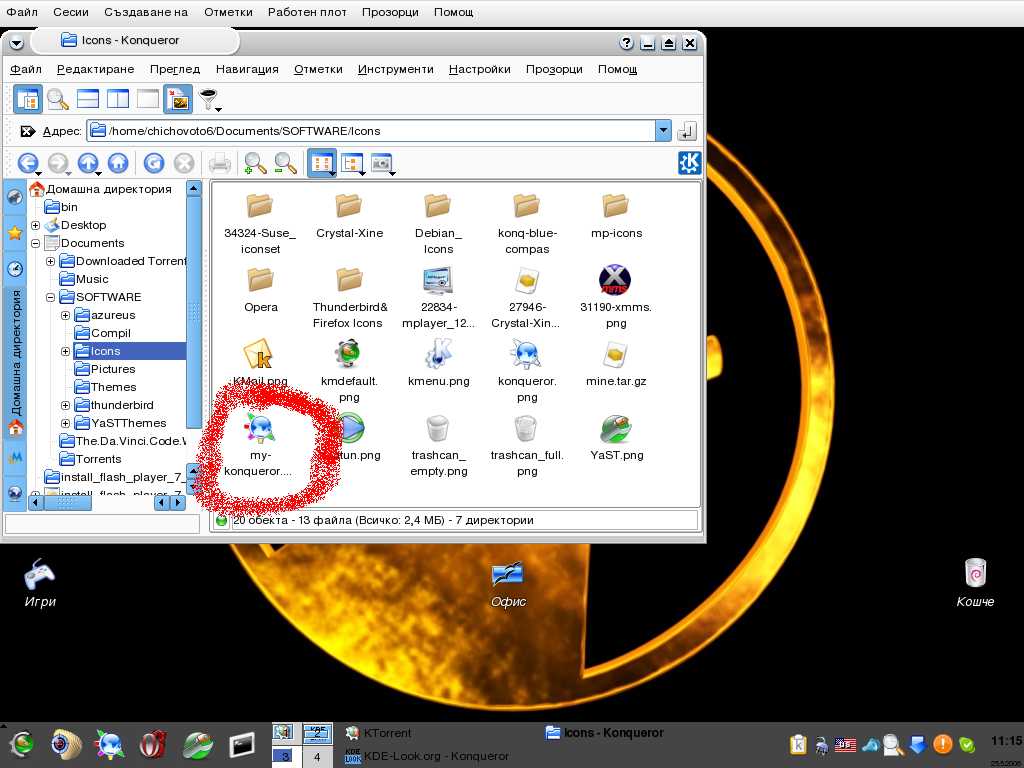Viewport: 1024px width, 768px height.
Task: Clear the address bar icon
Action: (27, 131)
